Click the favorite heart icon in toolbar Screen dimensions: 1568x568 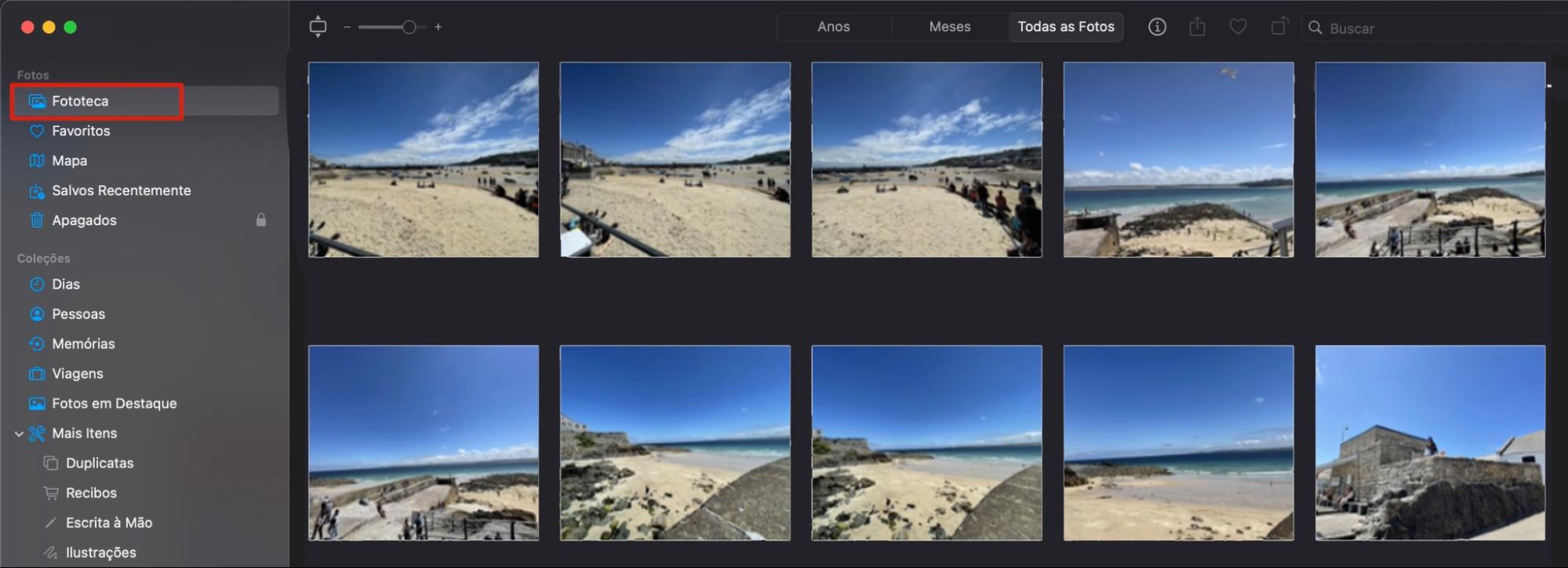tap(1238, 27)
